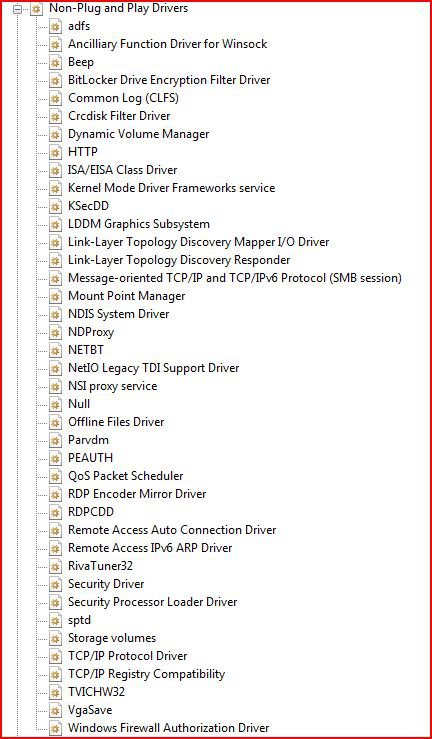Select the QoS Packet Scheduler driver
Screen dimensions: 432x739
coord(126,476)
